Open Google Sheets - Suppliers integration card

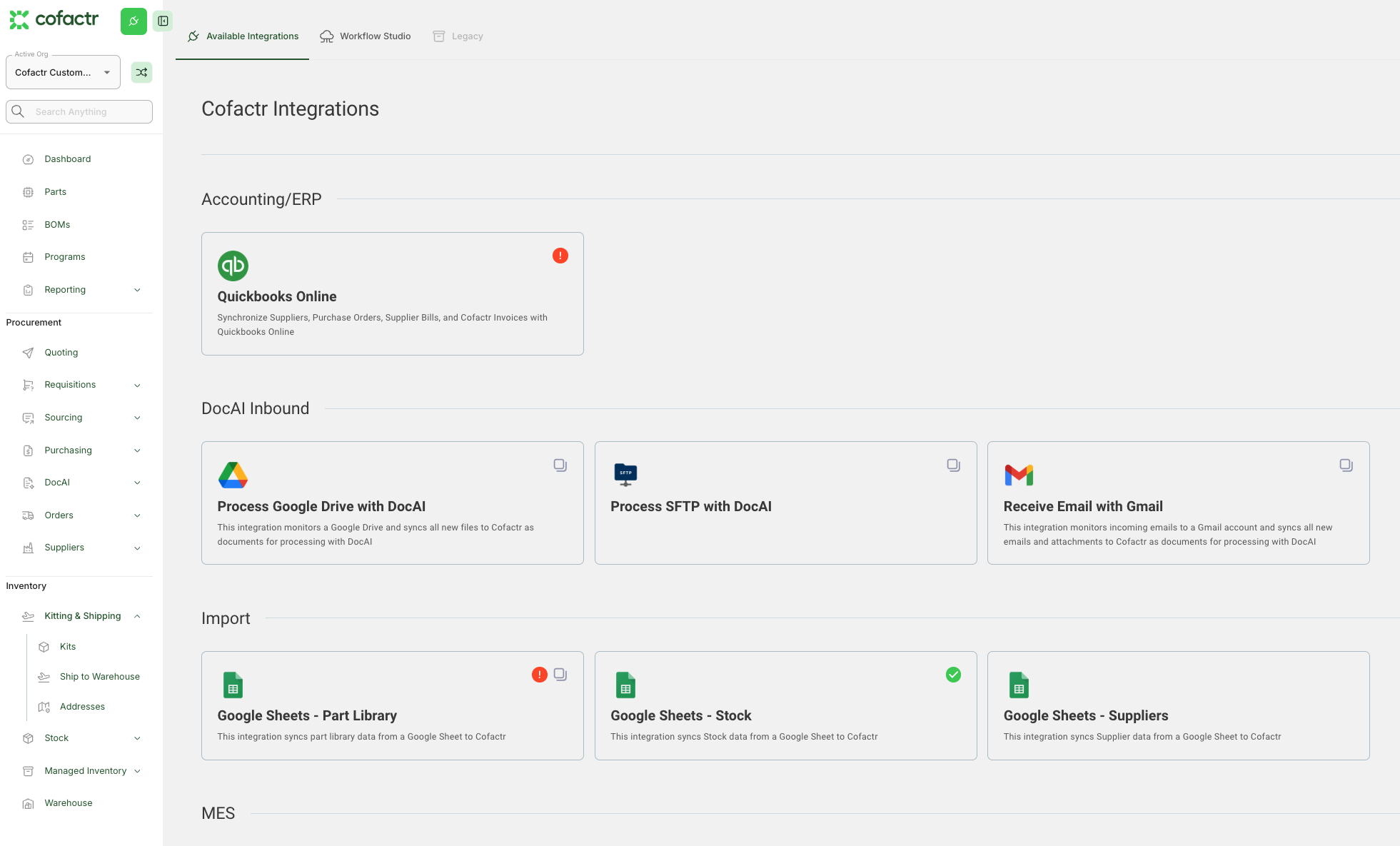(x=1177, y=705)
